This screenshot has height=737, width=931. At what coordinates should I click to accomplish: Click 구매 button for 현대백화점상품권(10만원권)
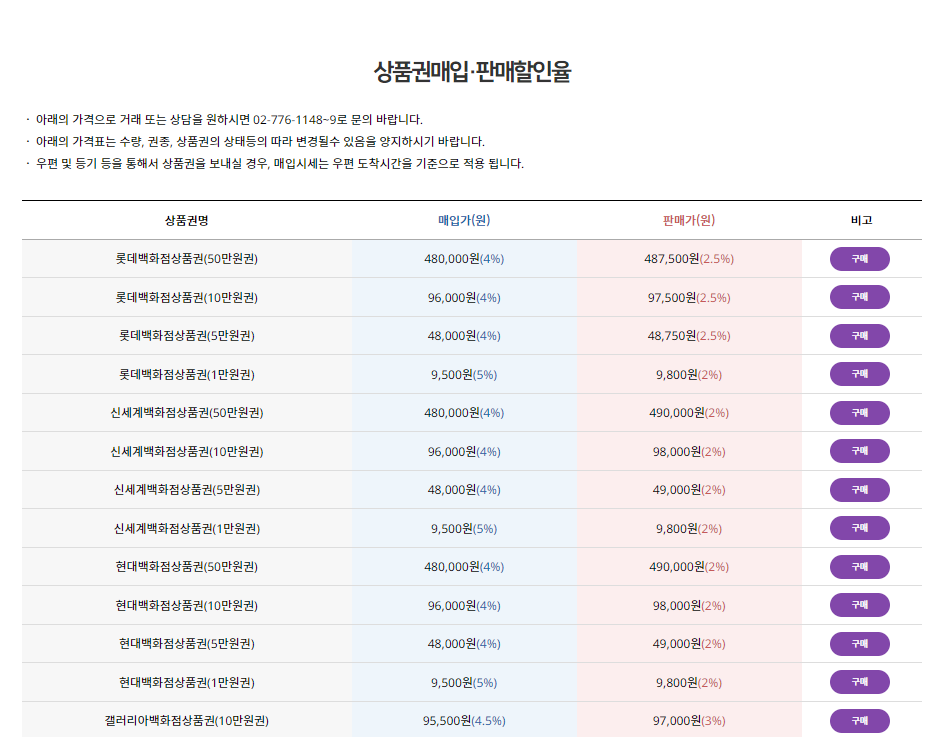coord(859,605)
